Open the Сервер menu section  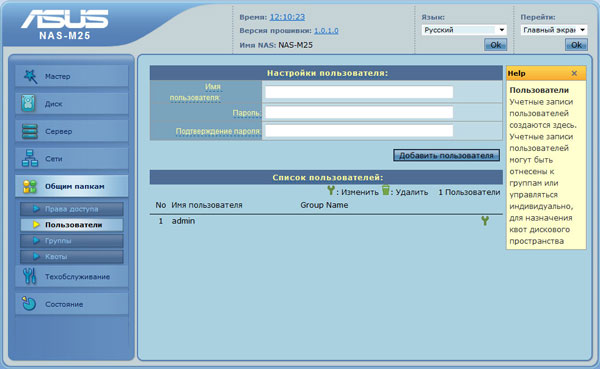72,131
